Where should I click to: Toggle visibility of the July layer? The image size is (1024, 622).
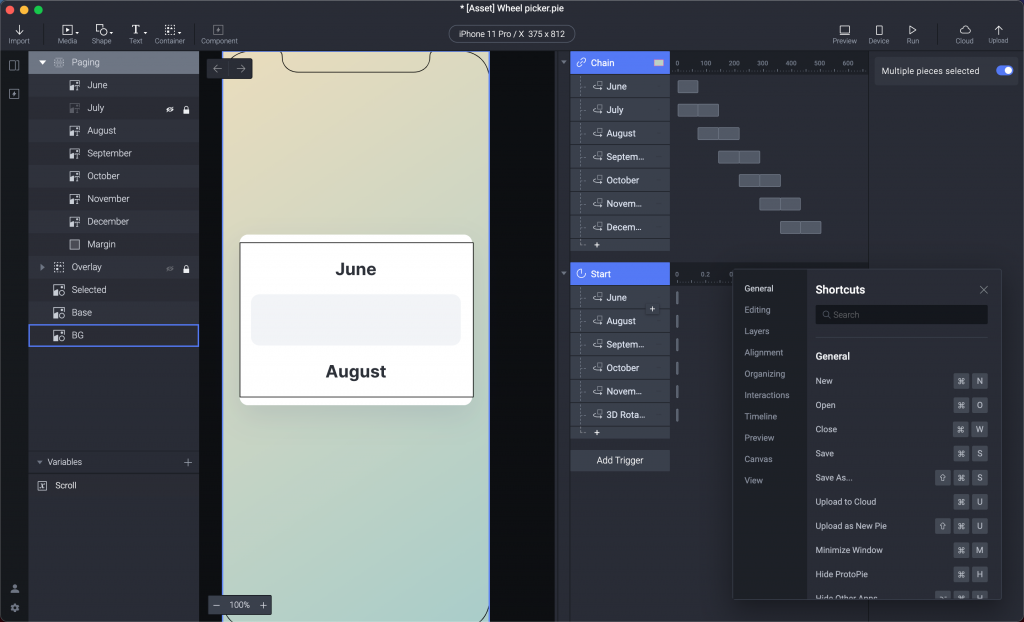[170, 109]
